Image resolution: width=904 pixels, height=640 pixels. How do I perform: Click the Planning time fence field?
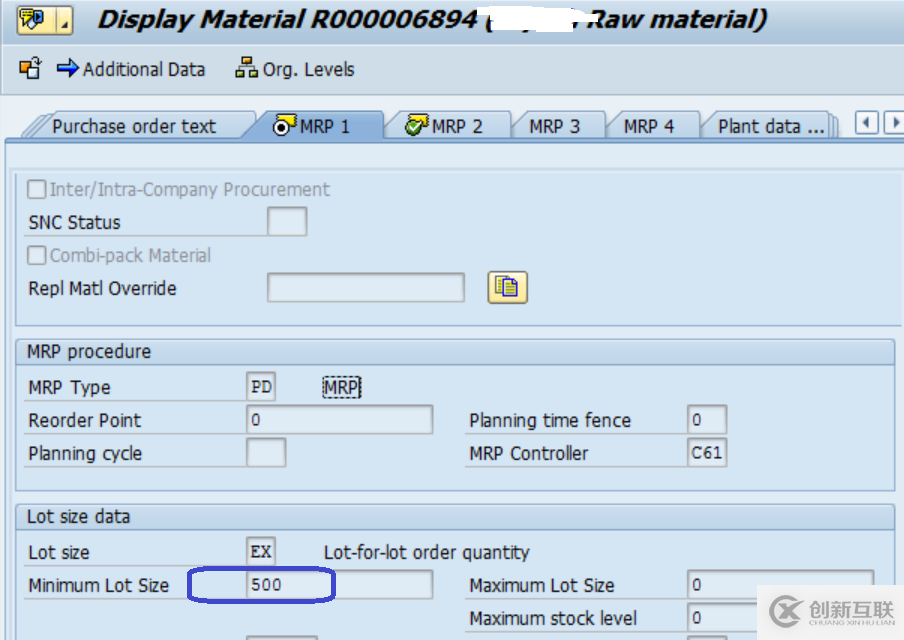coord(707,420)
